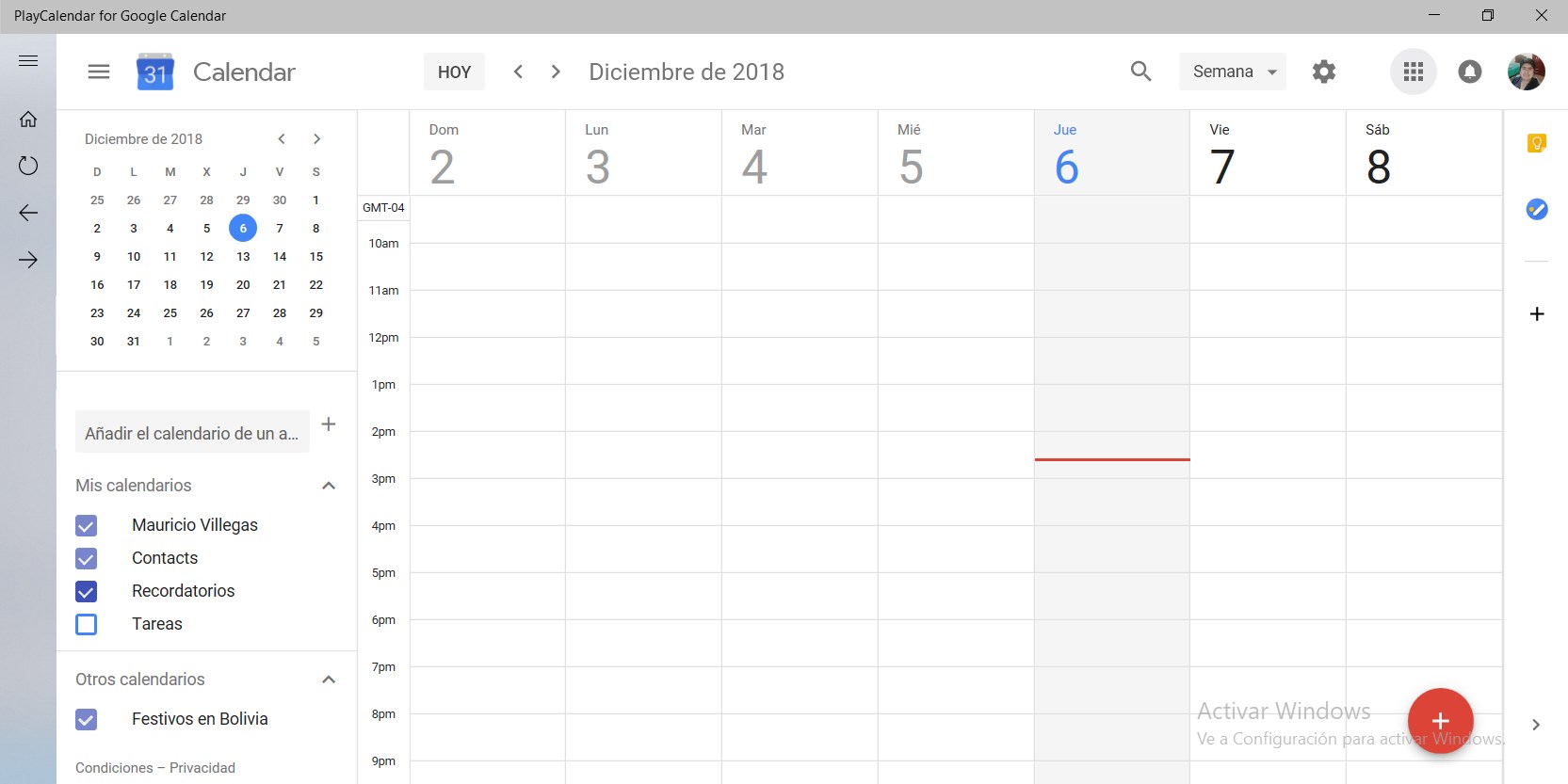This screenshot has width=1568, height=784.
Task: Click the refresh icon in sidebar
Action: click(x=28, y=166)
